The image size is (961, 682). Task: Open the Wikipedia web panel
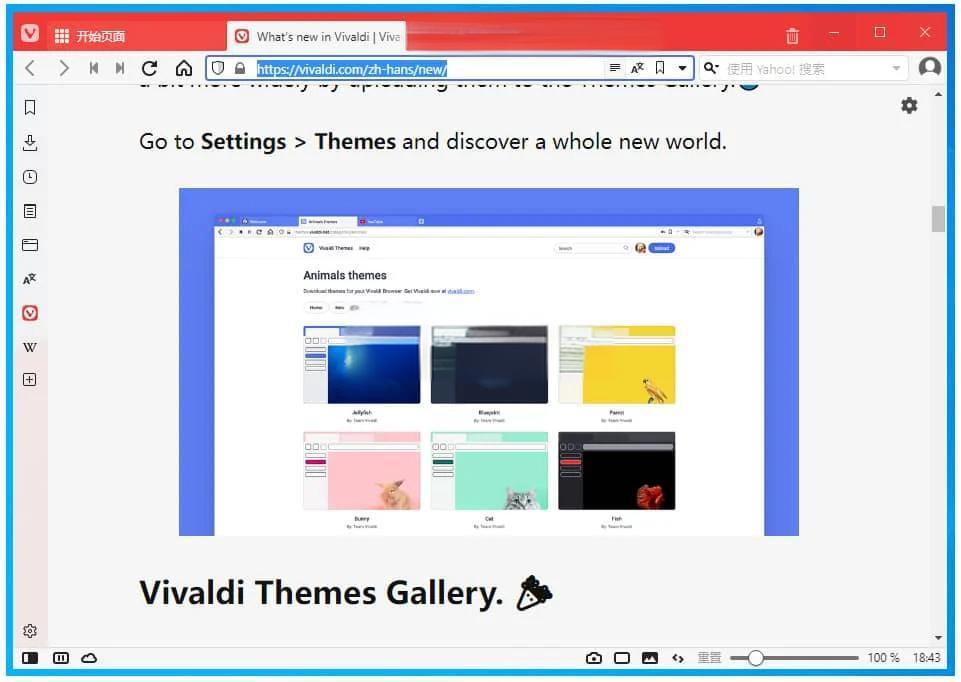[30, 347]
